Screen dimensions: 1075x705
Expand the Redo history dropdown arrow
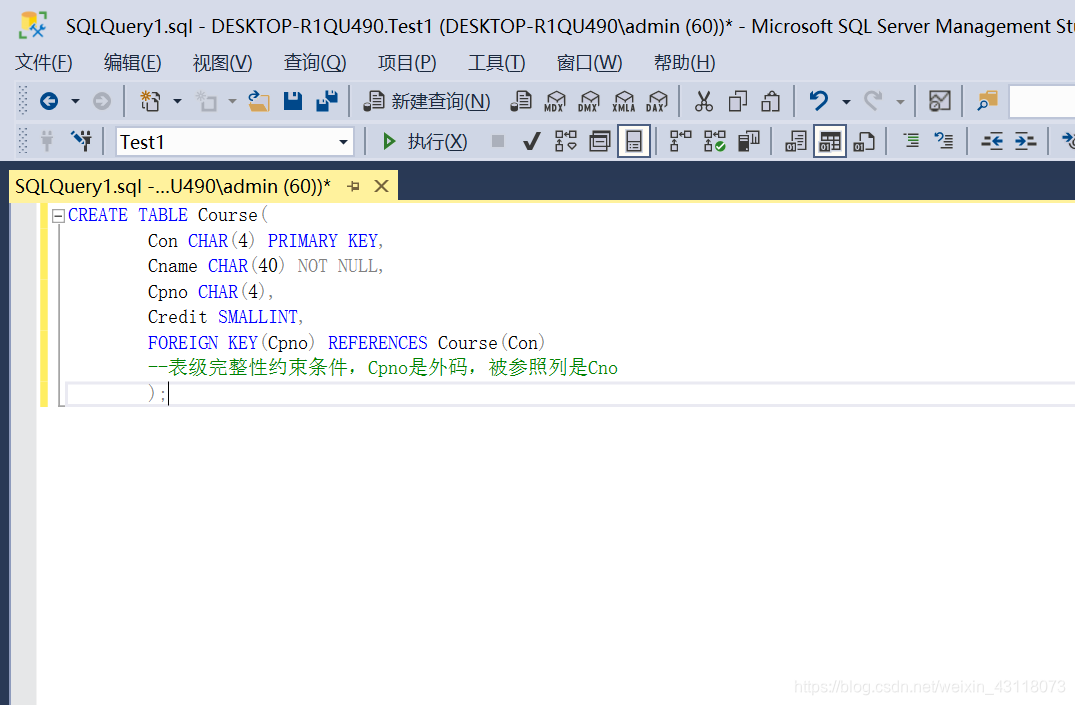900,101
